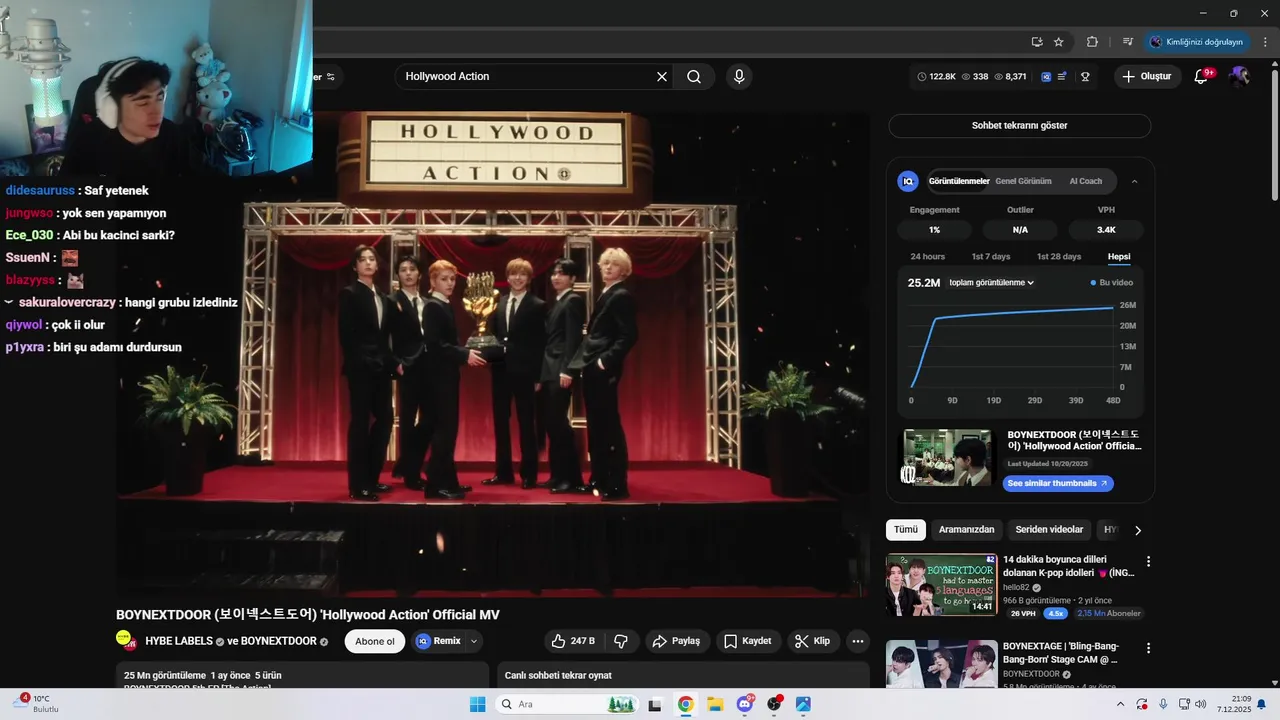The height and width of the screenshot is (720, 1280).
Task: Open OBS Studio from taskbar
Action: 774,704
